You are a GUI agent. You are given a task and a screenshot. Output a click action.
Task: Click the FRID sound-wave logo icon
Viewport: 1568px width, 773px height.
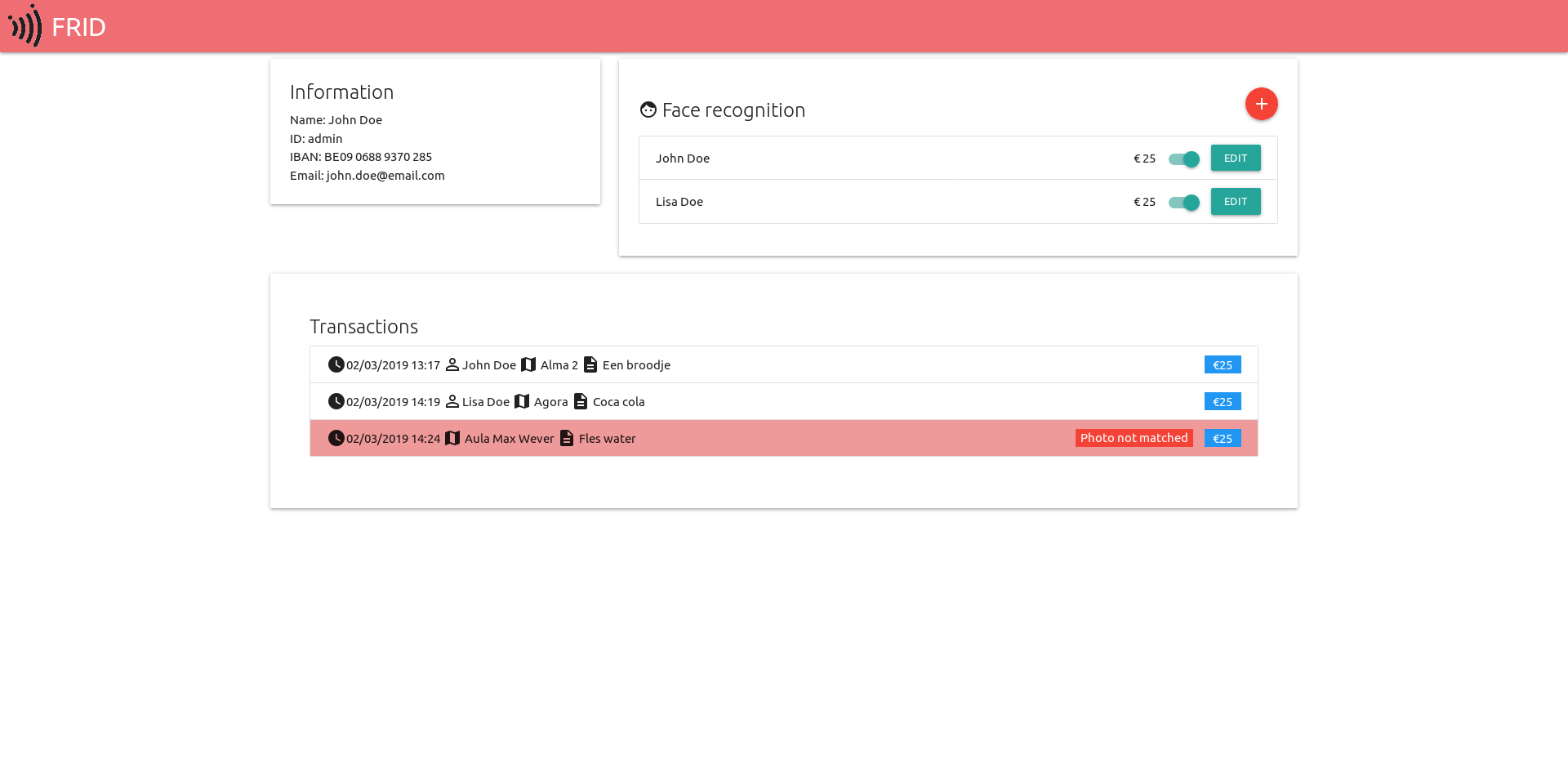[25, 26]
